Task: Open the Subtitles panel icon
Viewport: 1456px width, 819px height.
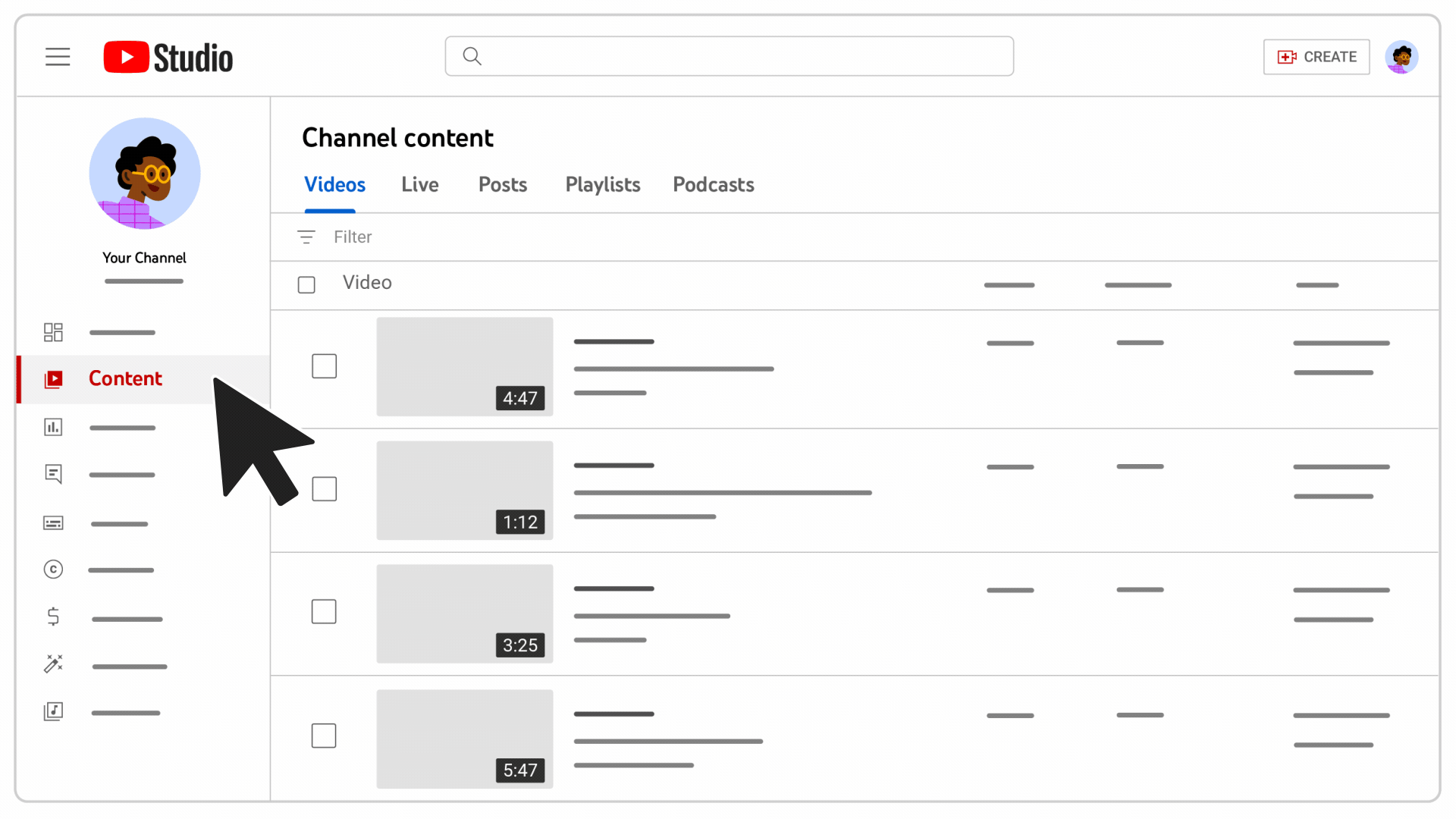Action: 52,522
